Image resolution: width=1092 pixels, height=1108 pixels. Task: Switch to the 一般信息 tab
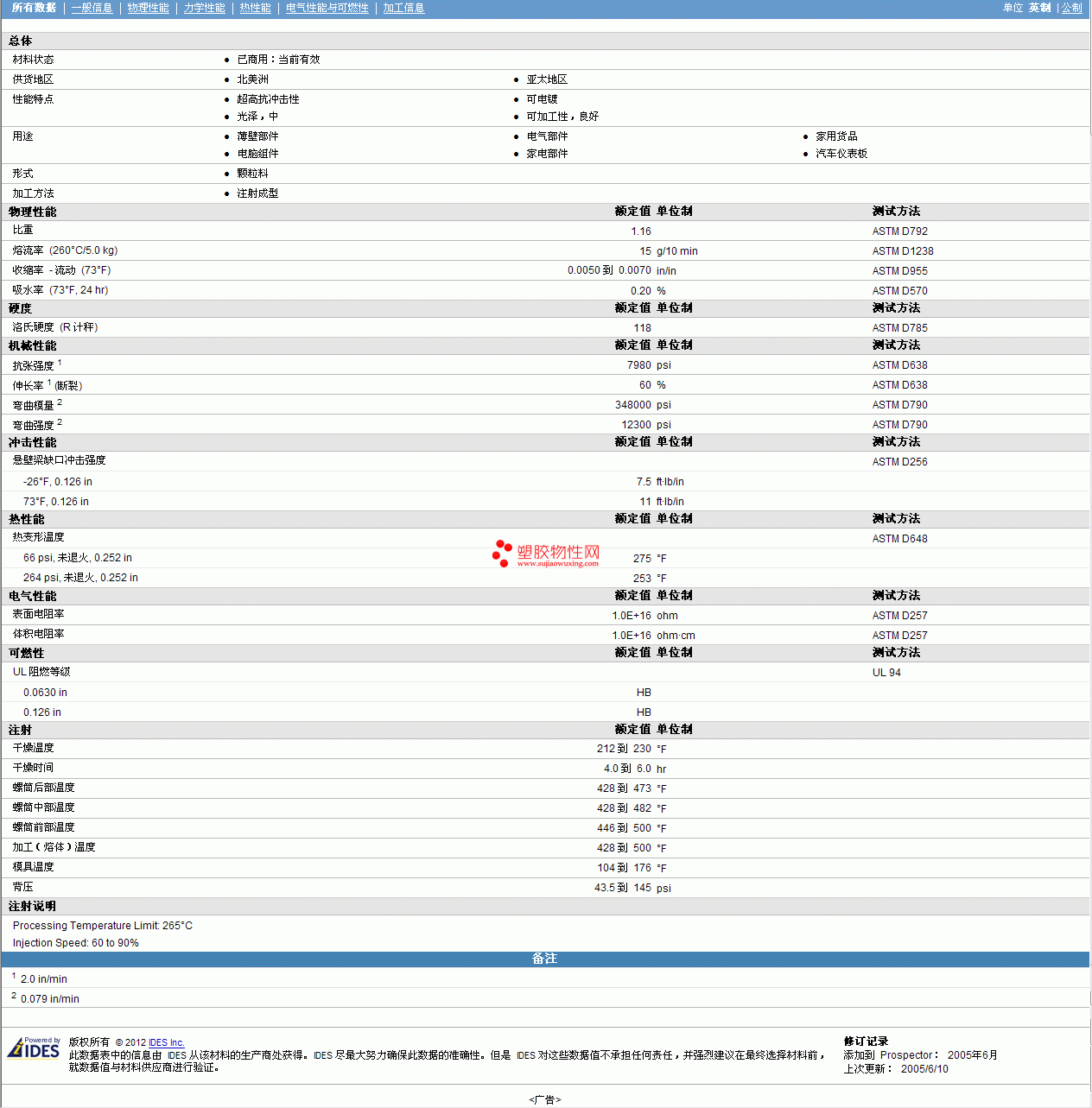click(92, 8)
